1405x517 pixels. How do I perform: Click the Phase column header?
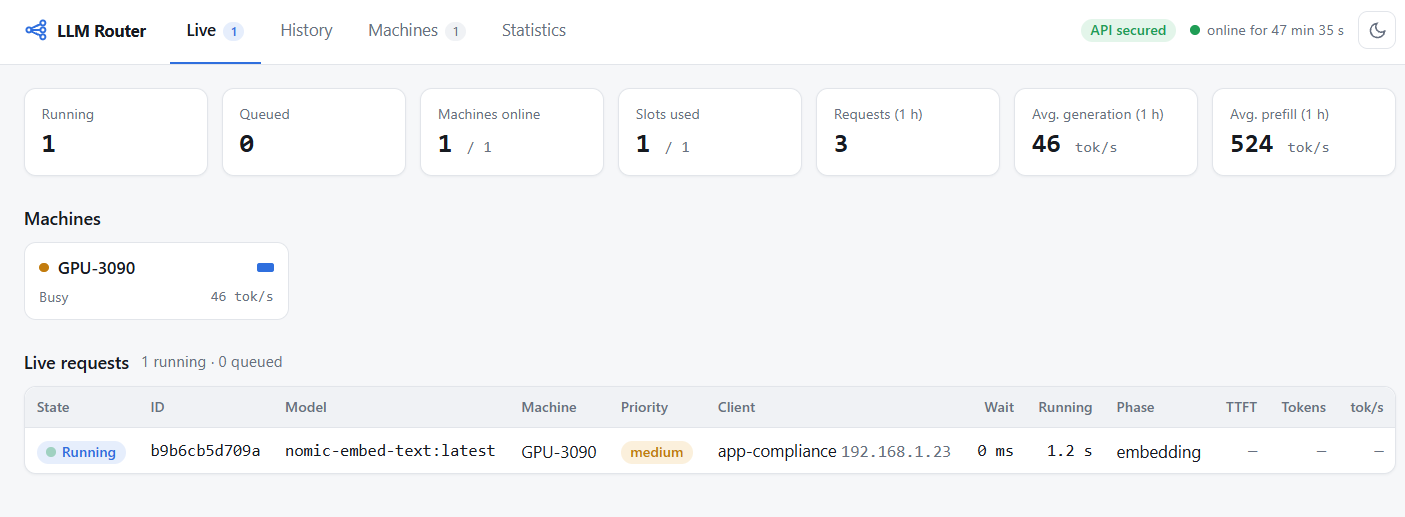point(1136,407)
